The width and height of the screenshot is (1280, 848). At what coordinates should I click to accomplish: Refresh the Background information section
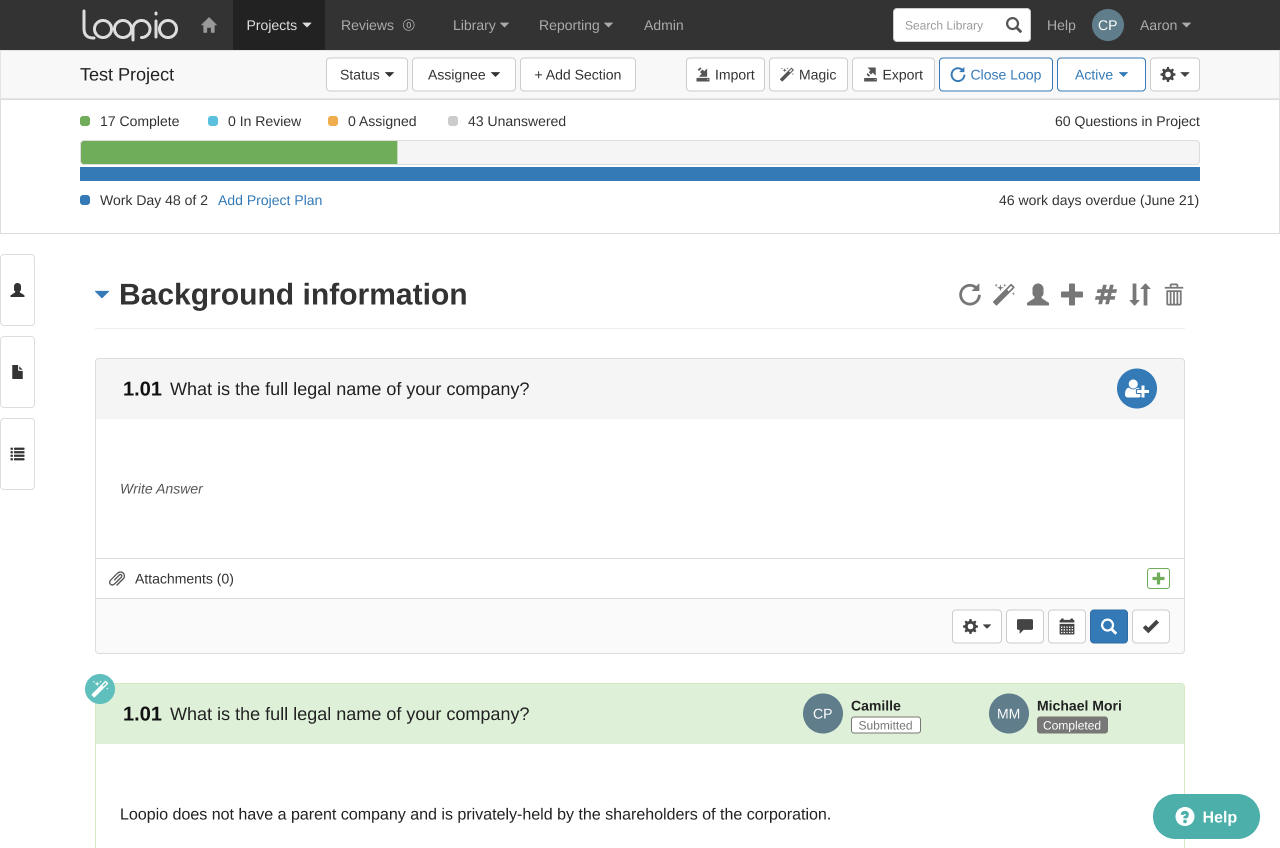coord(970,294)
